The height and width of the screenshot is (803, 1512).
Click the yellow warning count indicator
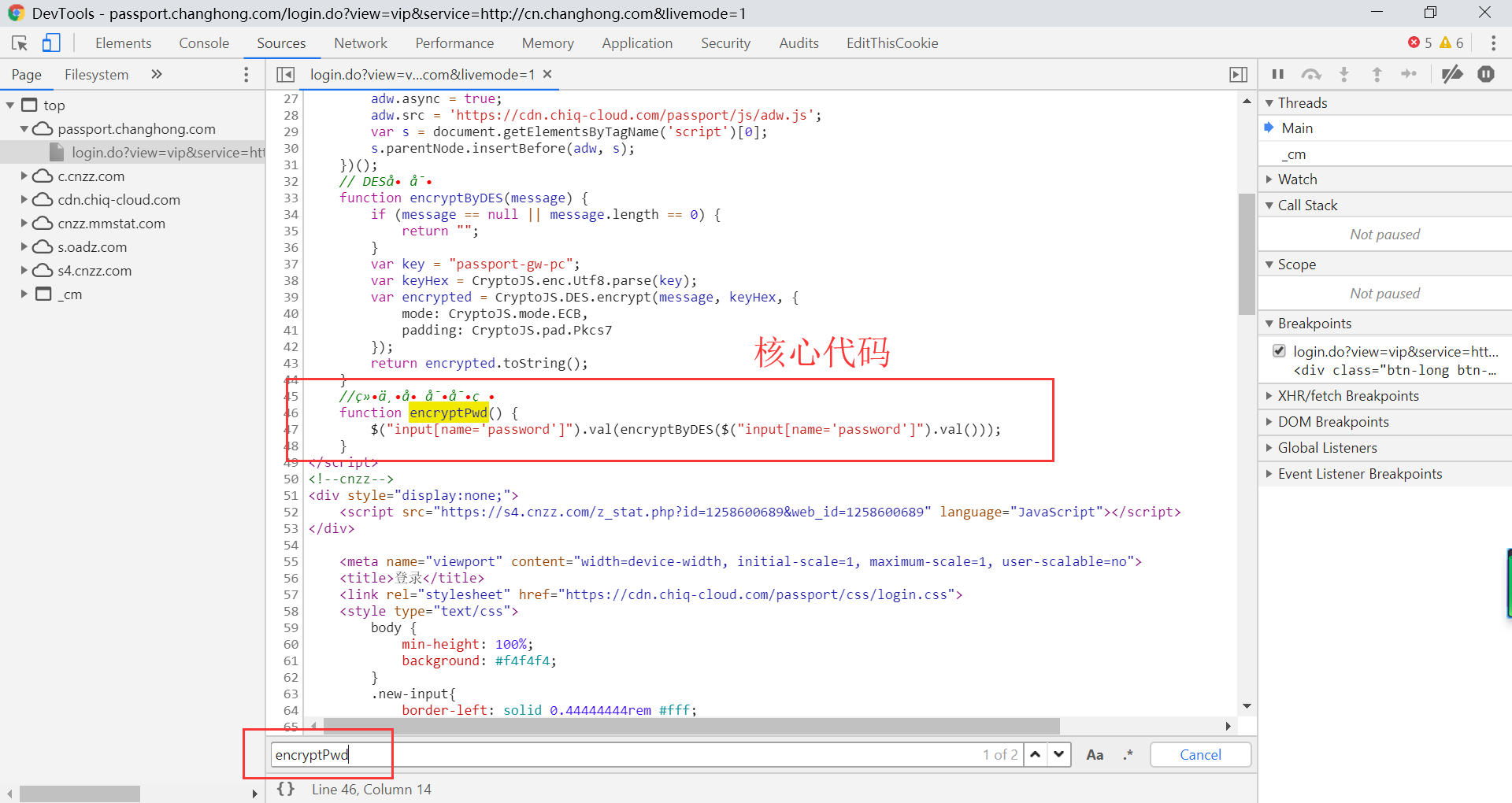tap(1451, 43)
